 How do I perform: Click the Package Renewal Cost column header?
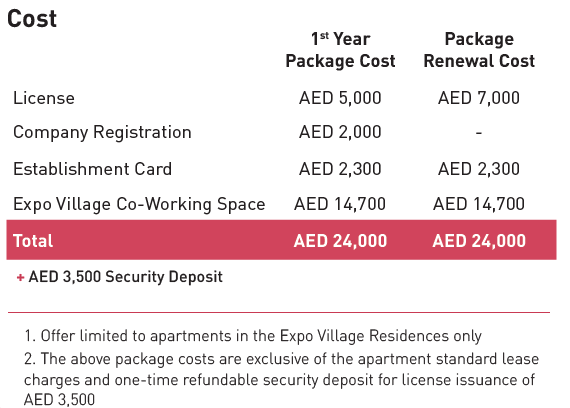click(479, 50)
